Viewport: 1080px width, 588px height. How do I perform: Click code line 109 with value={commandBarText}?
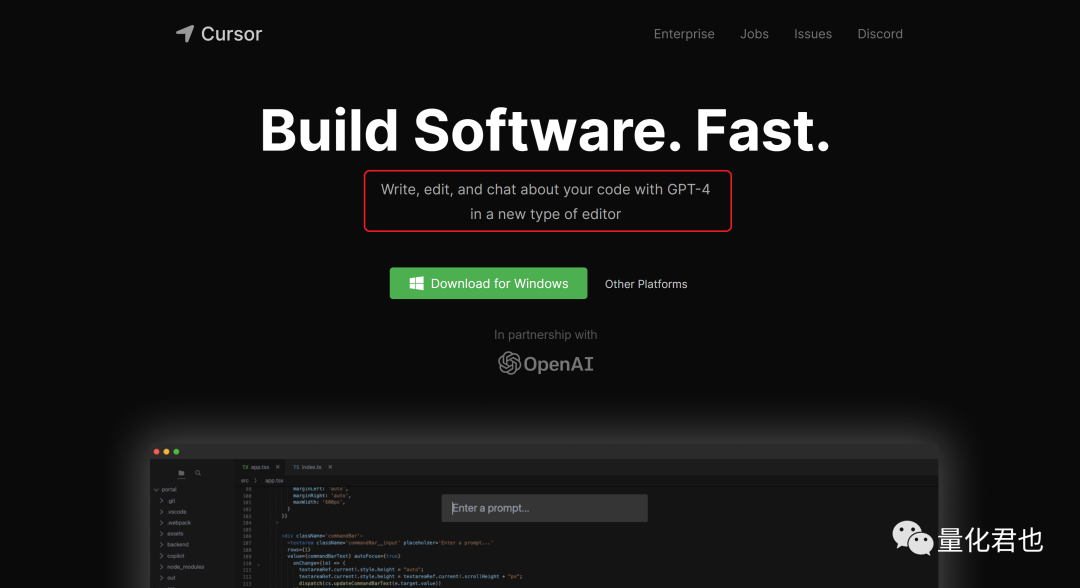point(344,556)
